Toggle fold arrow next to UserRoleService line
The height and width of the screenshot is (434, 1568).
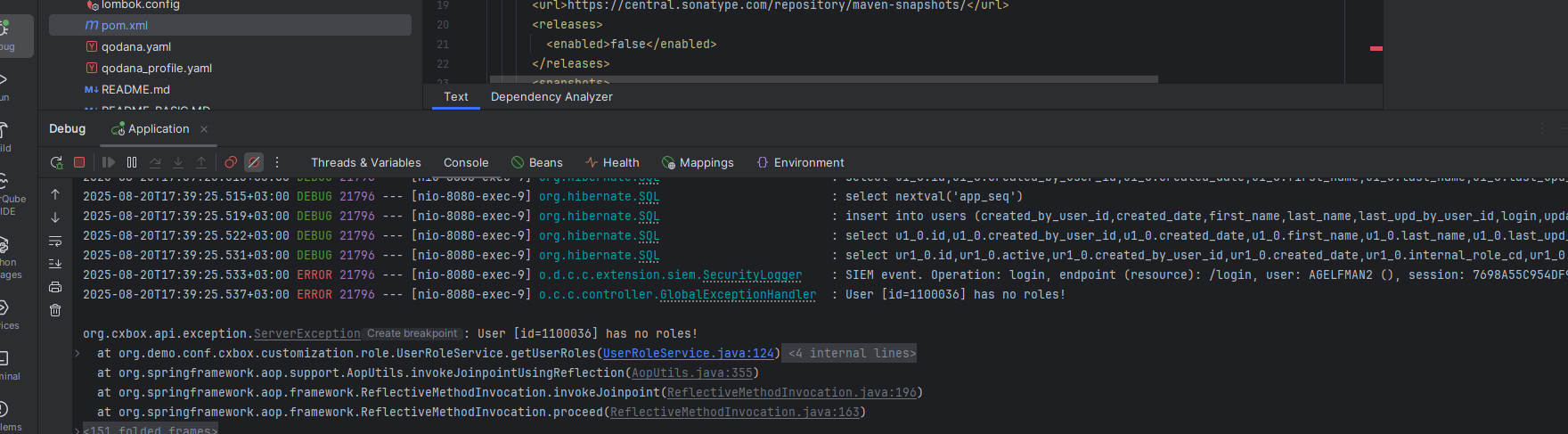(78, 354)
